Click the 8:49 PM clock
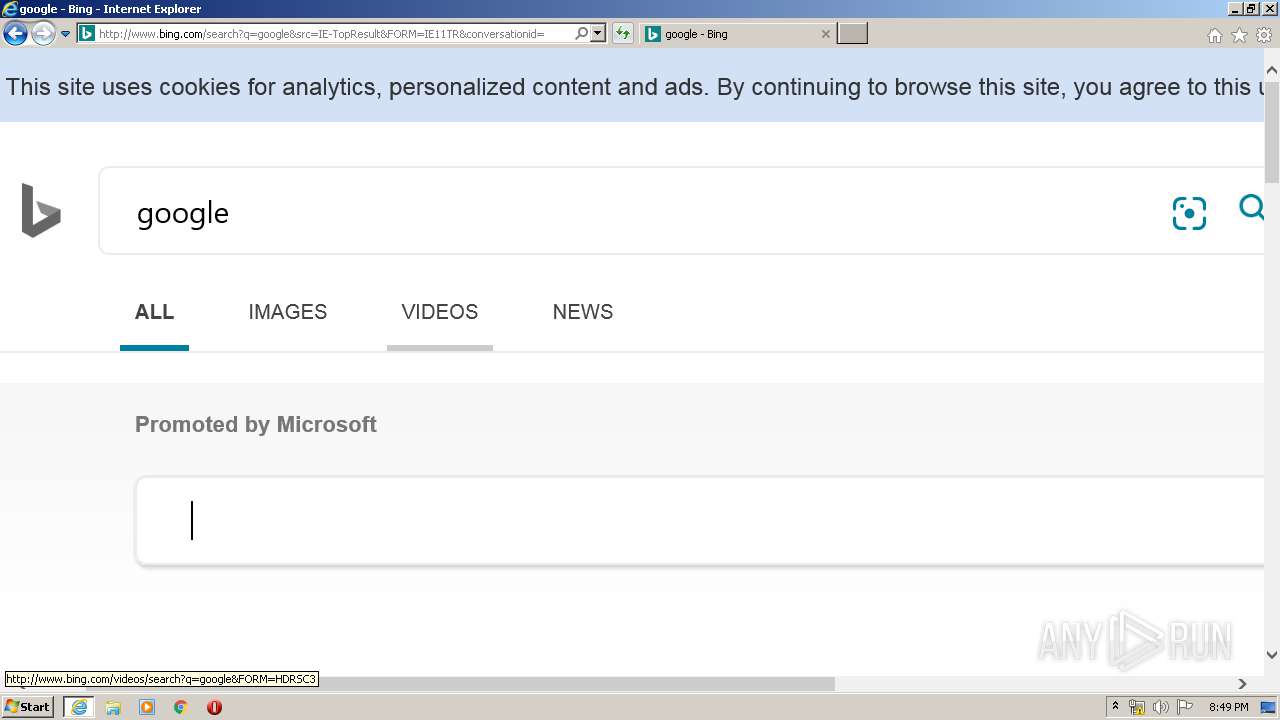Viewport: 1280px width, 720px height. (x=1228, y=707)
